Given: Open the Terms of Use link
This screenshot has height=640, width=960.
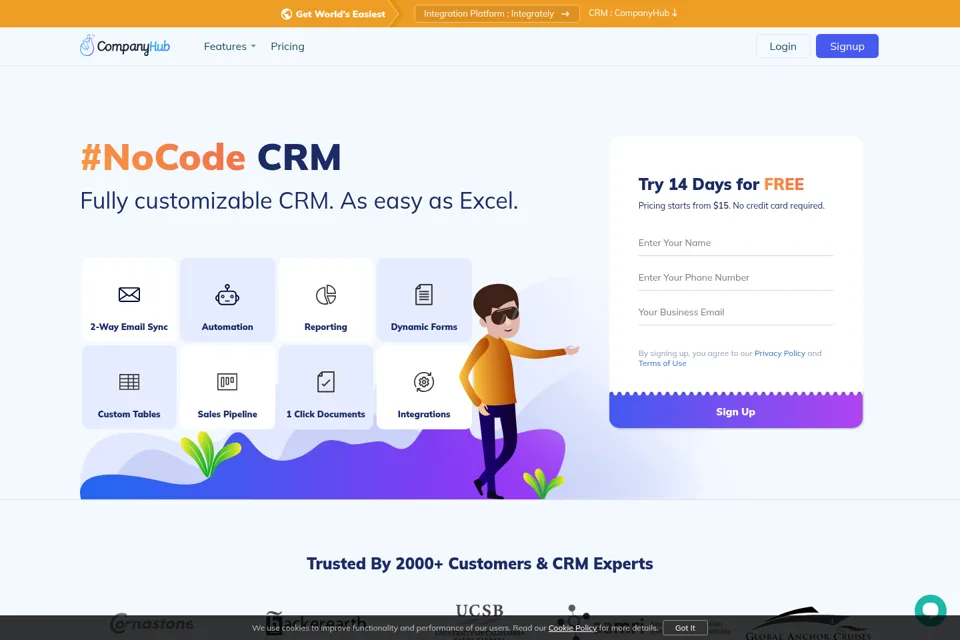Looking at the screenshot, I should point(662,363).
